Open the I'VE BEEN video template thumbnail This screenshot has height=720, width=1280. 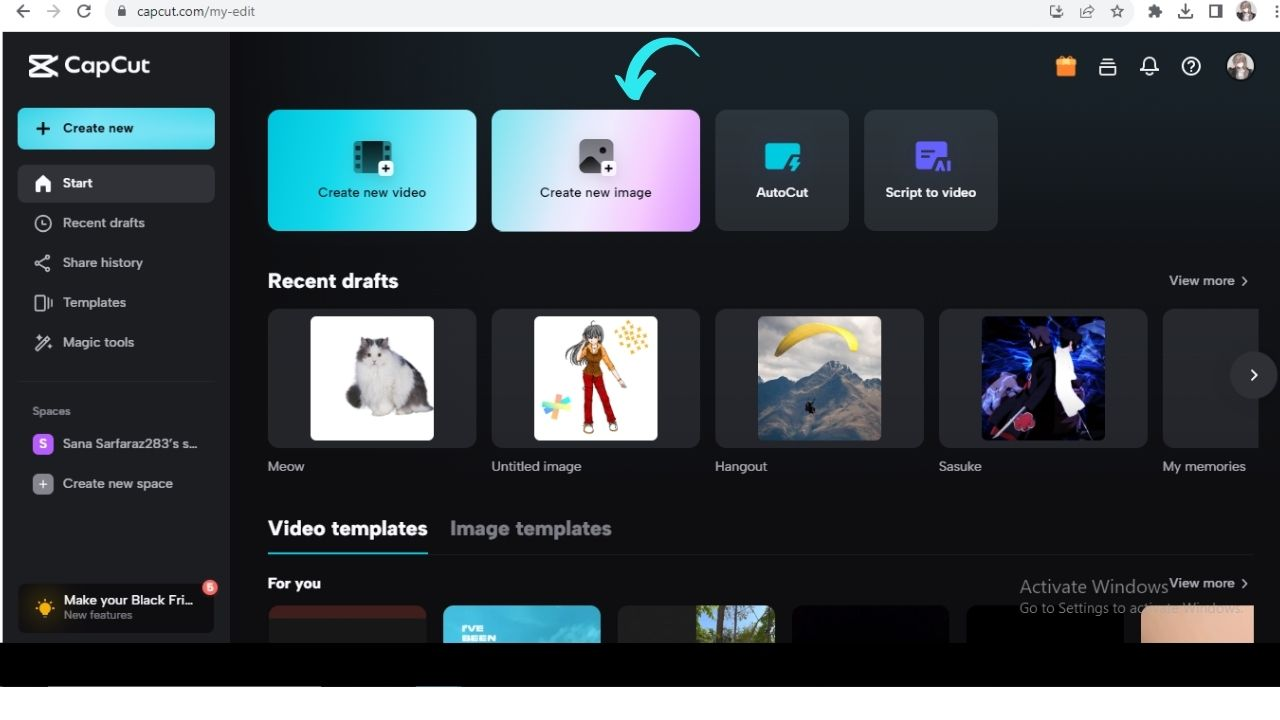522,624
